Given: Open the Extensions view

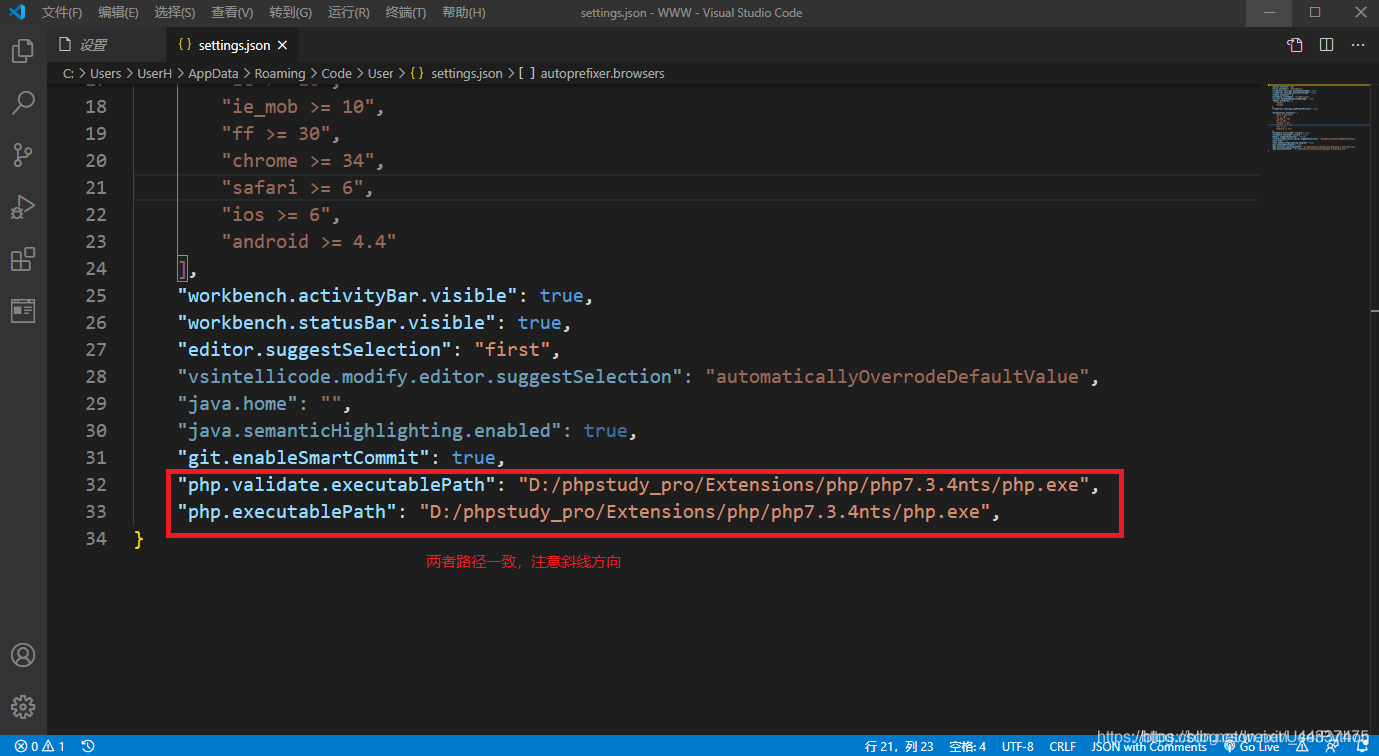Looking at the screenshot, I should point(22,259).
